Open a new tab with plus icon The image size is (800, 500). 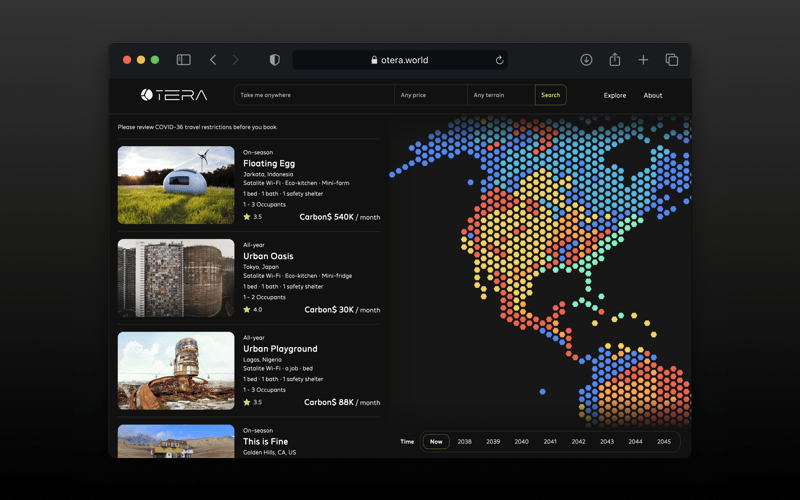[643, 60]
